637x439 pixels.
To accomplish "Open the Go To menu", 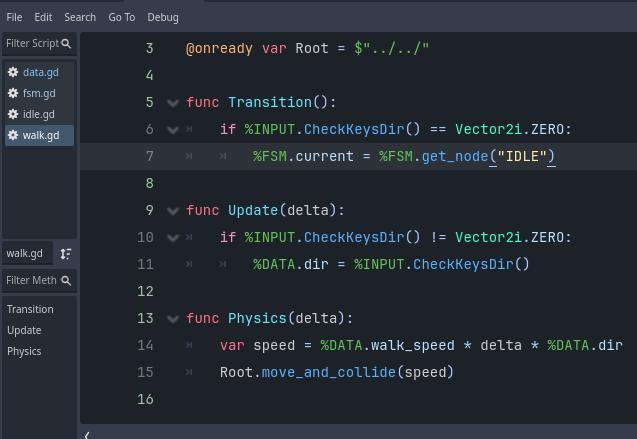I will (x=121, y=17).
